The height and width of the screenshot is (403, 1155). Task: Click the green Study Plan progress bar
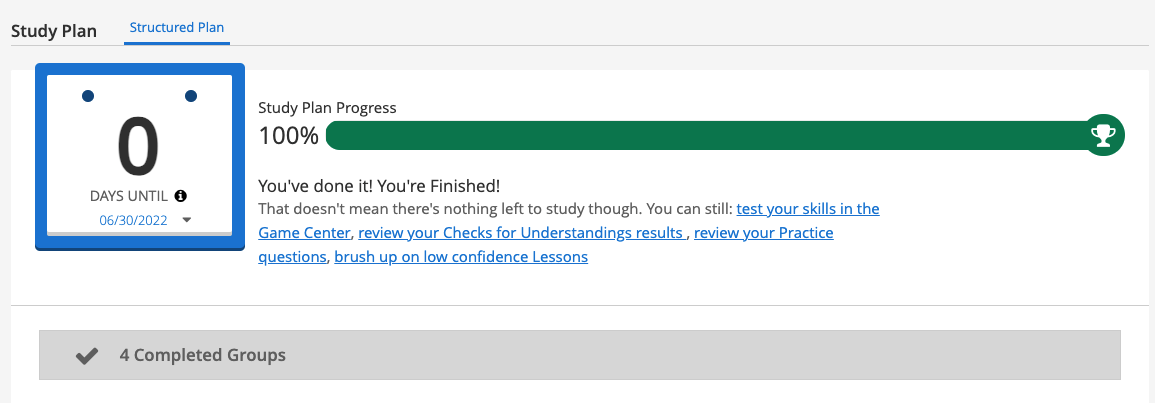[700, 135]
